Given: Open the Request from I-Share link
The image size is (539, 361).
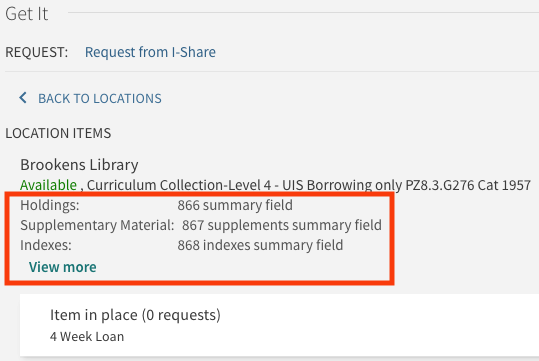Looking at the screenshot, I should pyautogui.click(x=150, y=52).
